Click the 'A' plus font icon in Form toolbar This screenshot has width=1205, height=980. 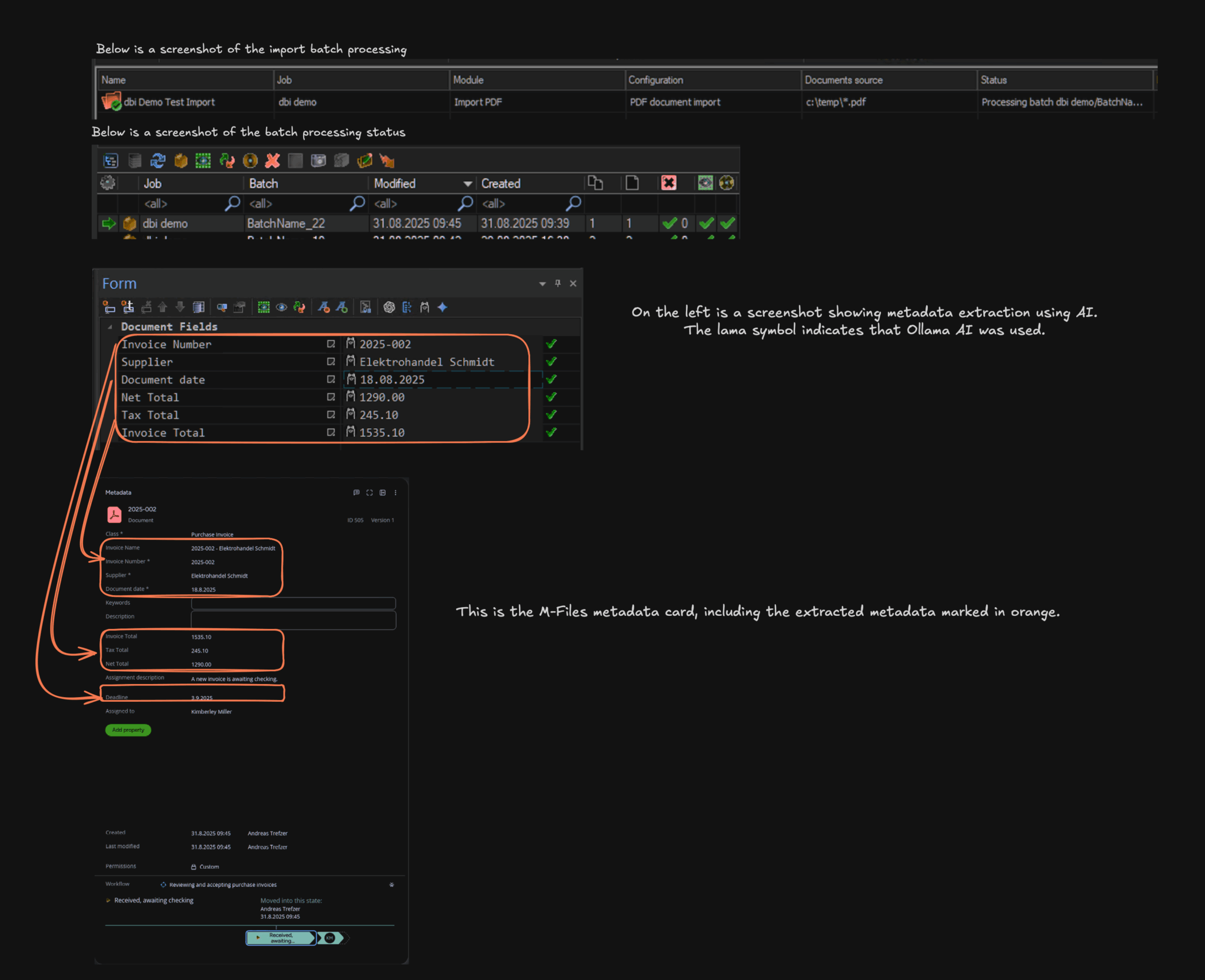pyautogui.click(x=342, y=307)
